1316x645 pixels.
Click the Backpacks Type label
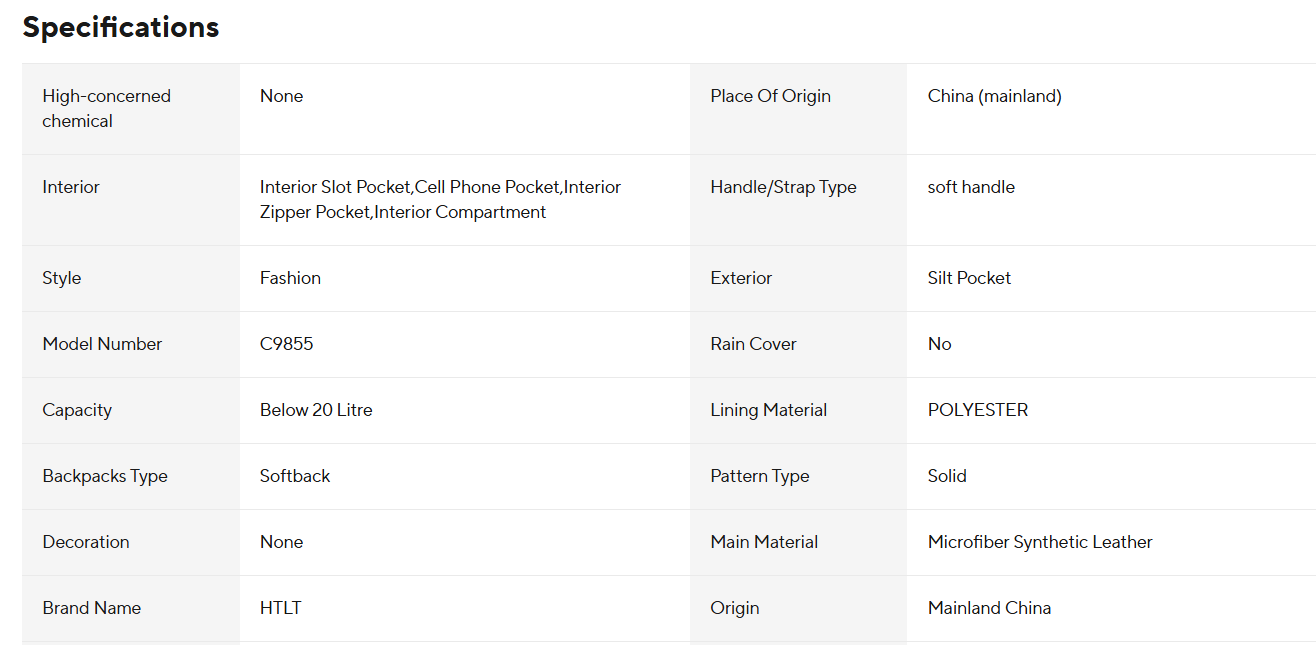tap(105, 476)
